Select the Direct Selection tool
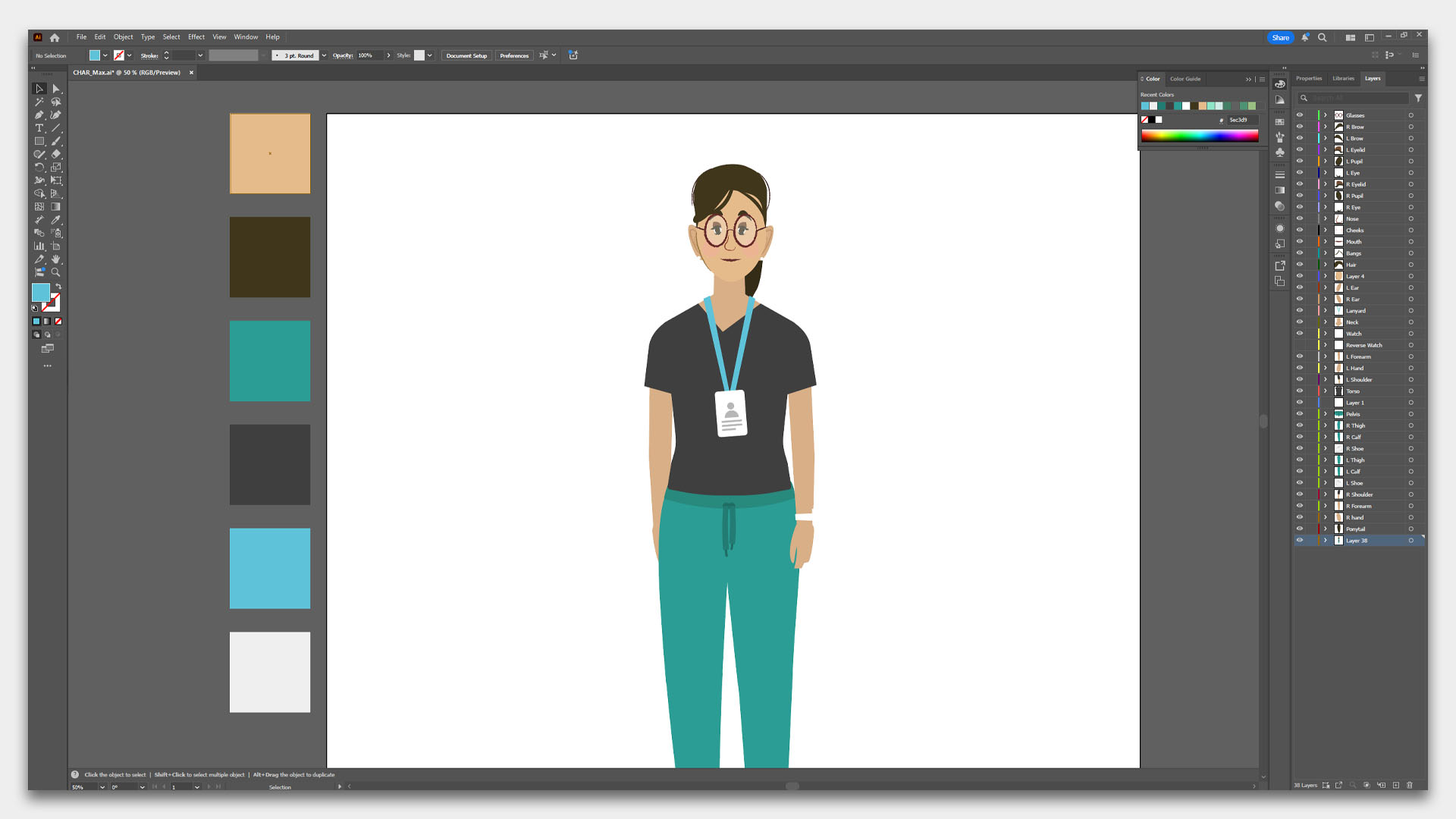 [x=56, y=89]
